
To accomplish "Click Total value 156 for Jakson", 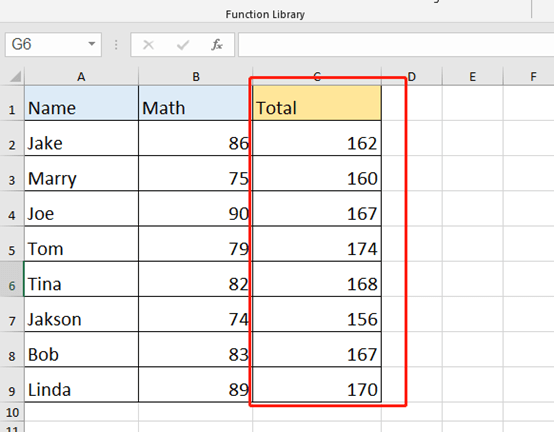I will point(317,314).
